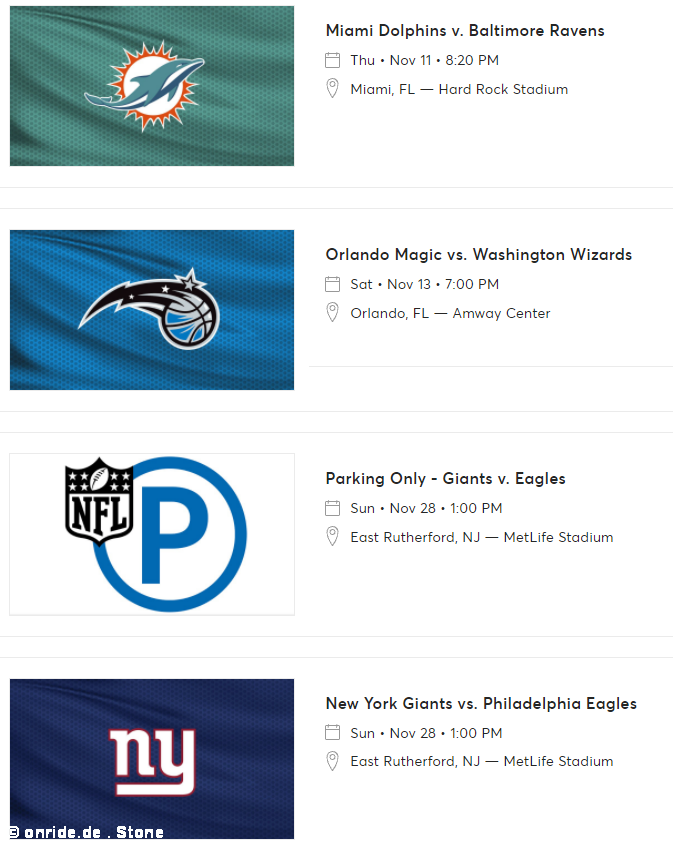Image resolution: width=673 pixels, height=845 pixels.
Task: Click calendar icon beside Thu Nov 11
Action: pos(332,60)
